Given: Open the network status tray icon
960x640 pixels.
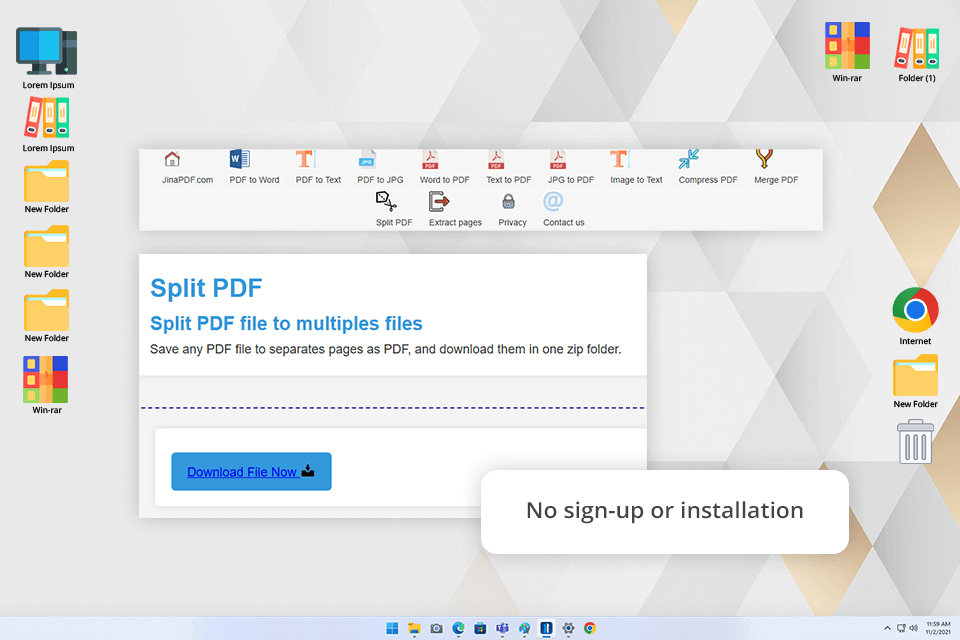Looking at the screenshot, I should point(901,628).
